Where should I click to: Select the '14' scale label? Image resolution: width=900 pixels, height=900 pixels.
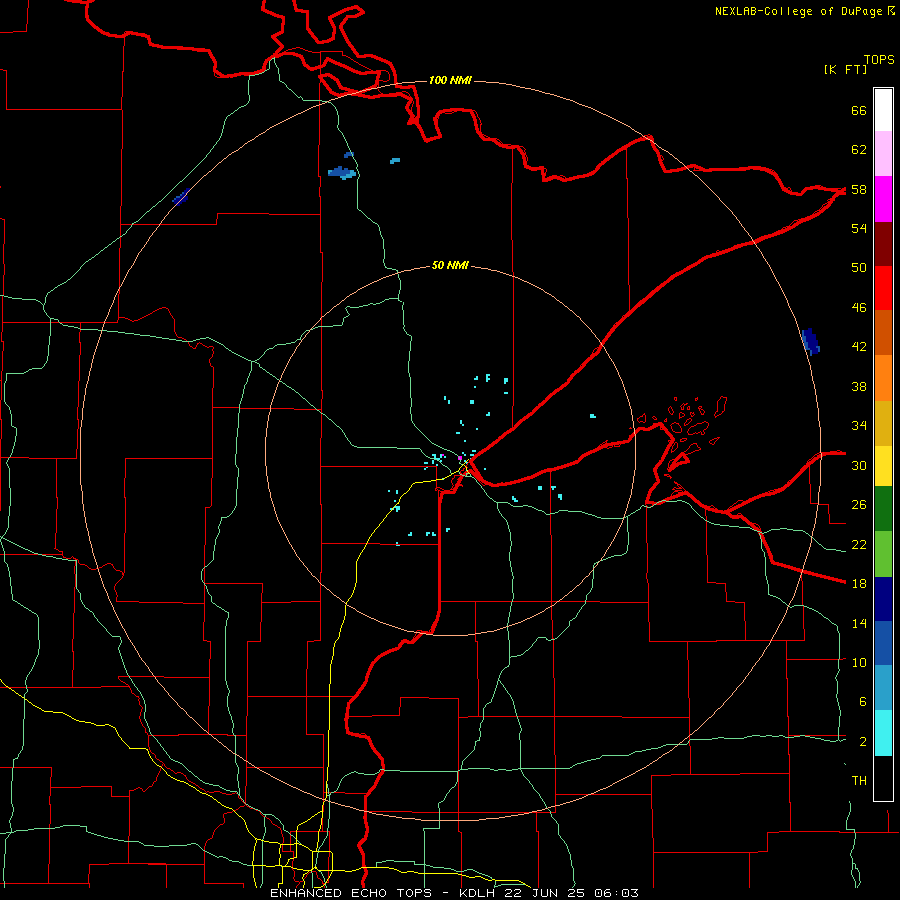pos(859,623)
